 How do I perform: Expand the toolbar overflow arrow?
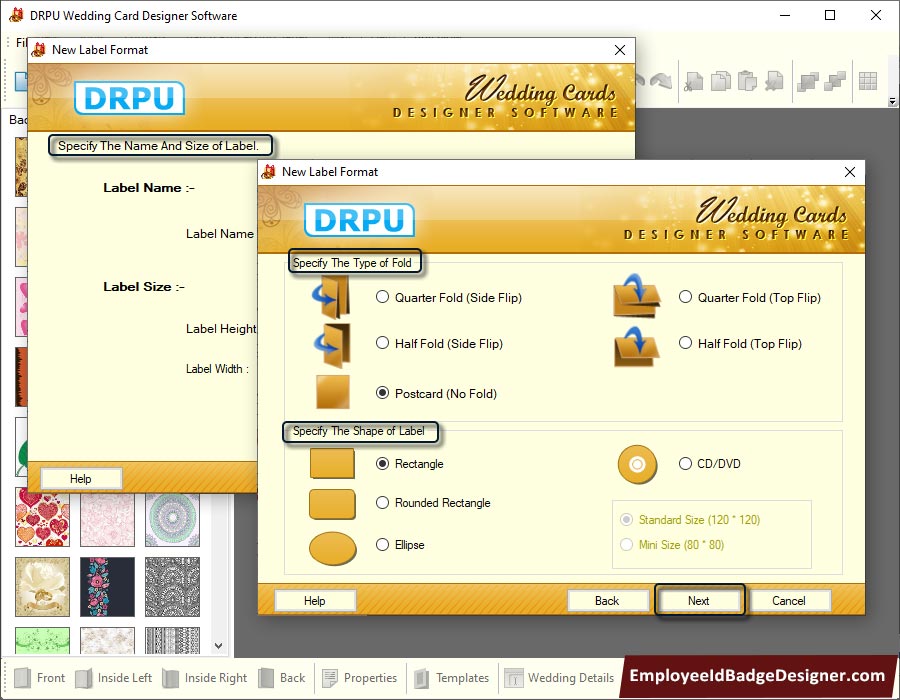coord(892,102)
